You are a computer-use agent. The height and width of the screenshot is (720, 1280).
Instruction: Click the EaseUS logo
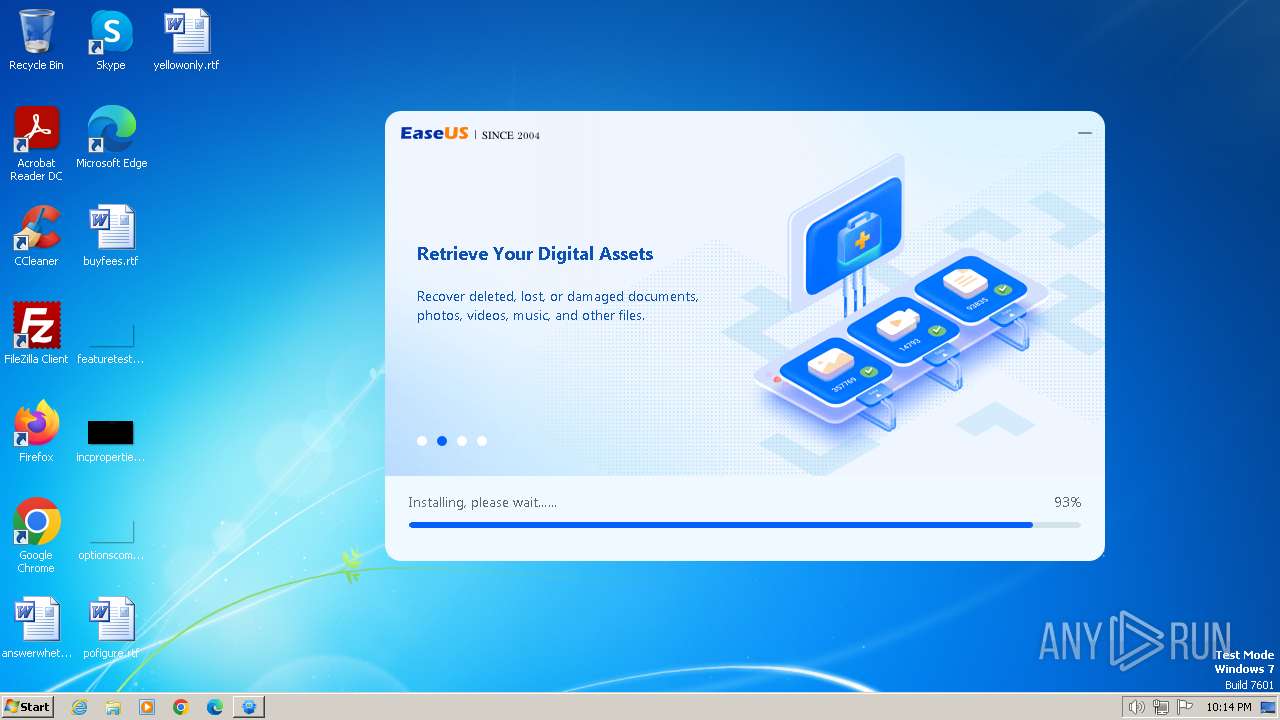tap(435, 133)
